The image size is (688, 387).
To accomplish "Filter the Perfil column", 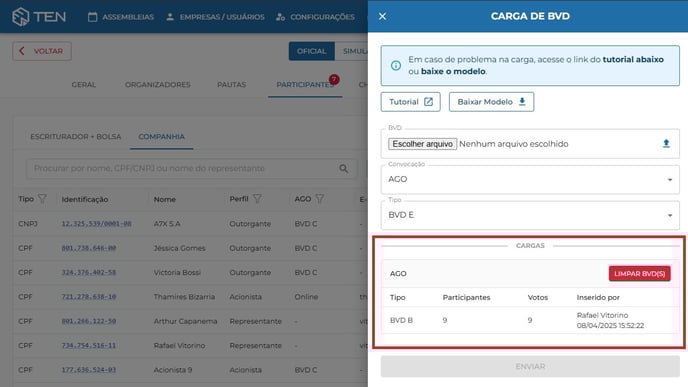I will (x=257, y=199).
